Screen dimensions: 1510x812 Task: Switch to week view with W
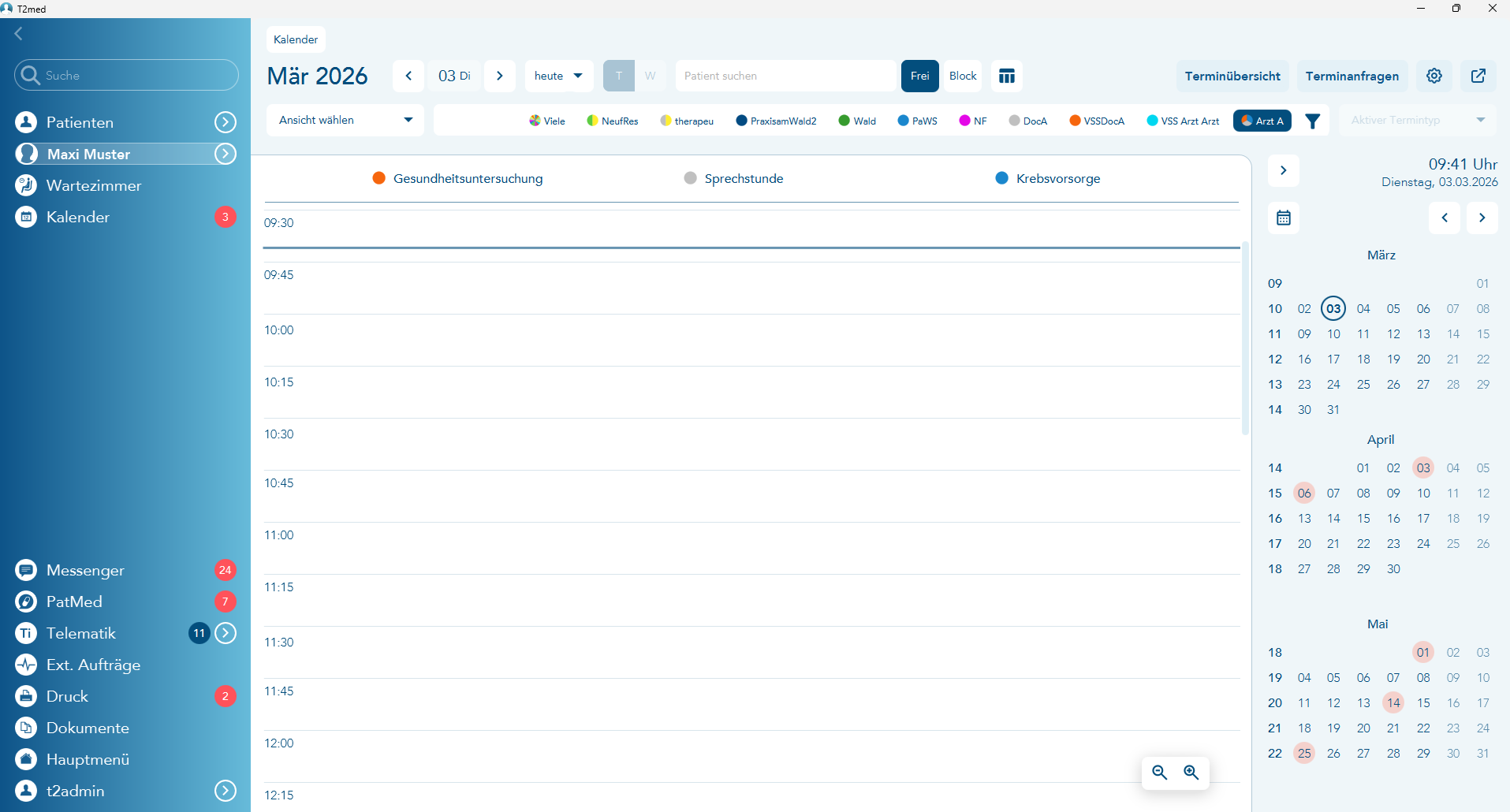click(650, 76)
